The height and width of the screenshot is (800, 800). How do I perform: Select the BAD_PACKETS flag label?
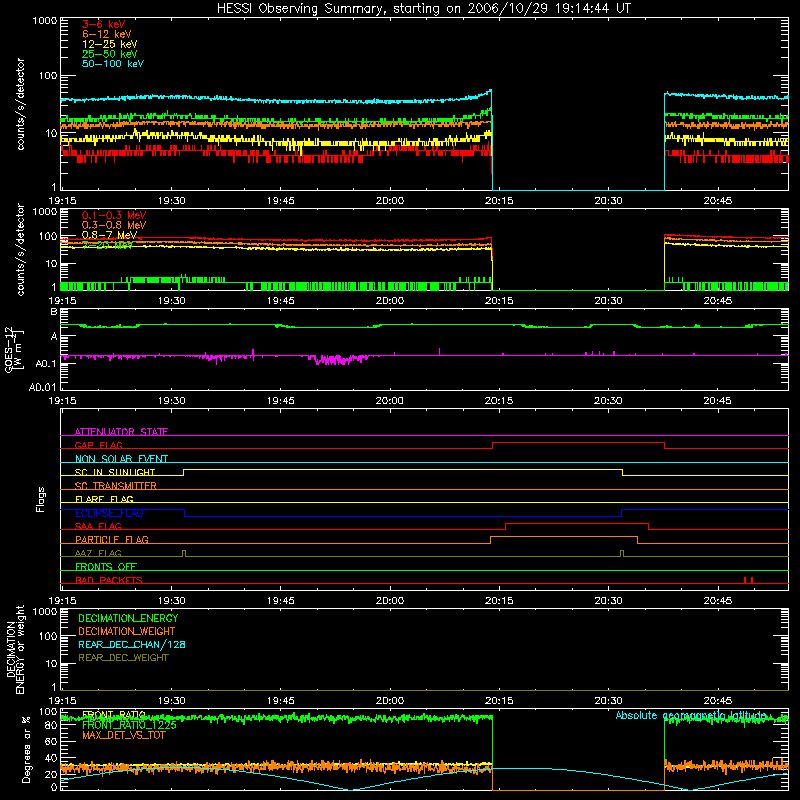[109, 580]
